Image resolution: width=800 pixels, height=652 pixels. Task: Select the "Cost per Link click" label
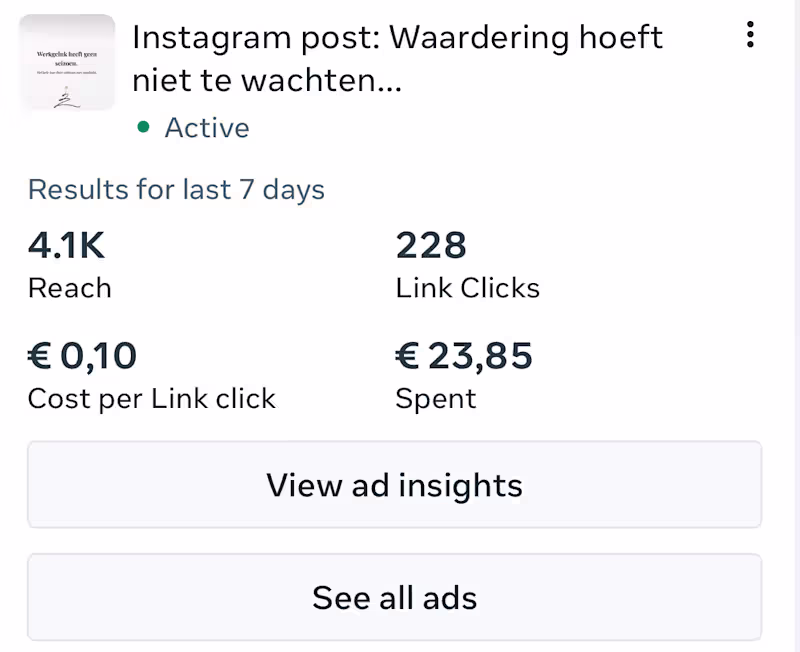click(x=151, y=399)
